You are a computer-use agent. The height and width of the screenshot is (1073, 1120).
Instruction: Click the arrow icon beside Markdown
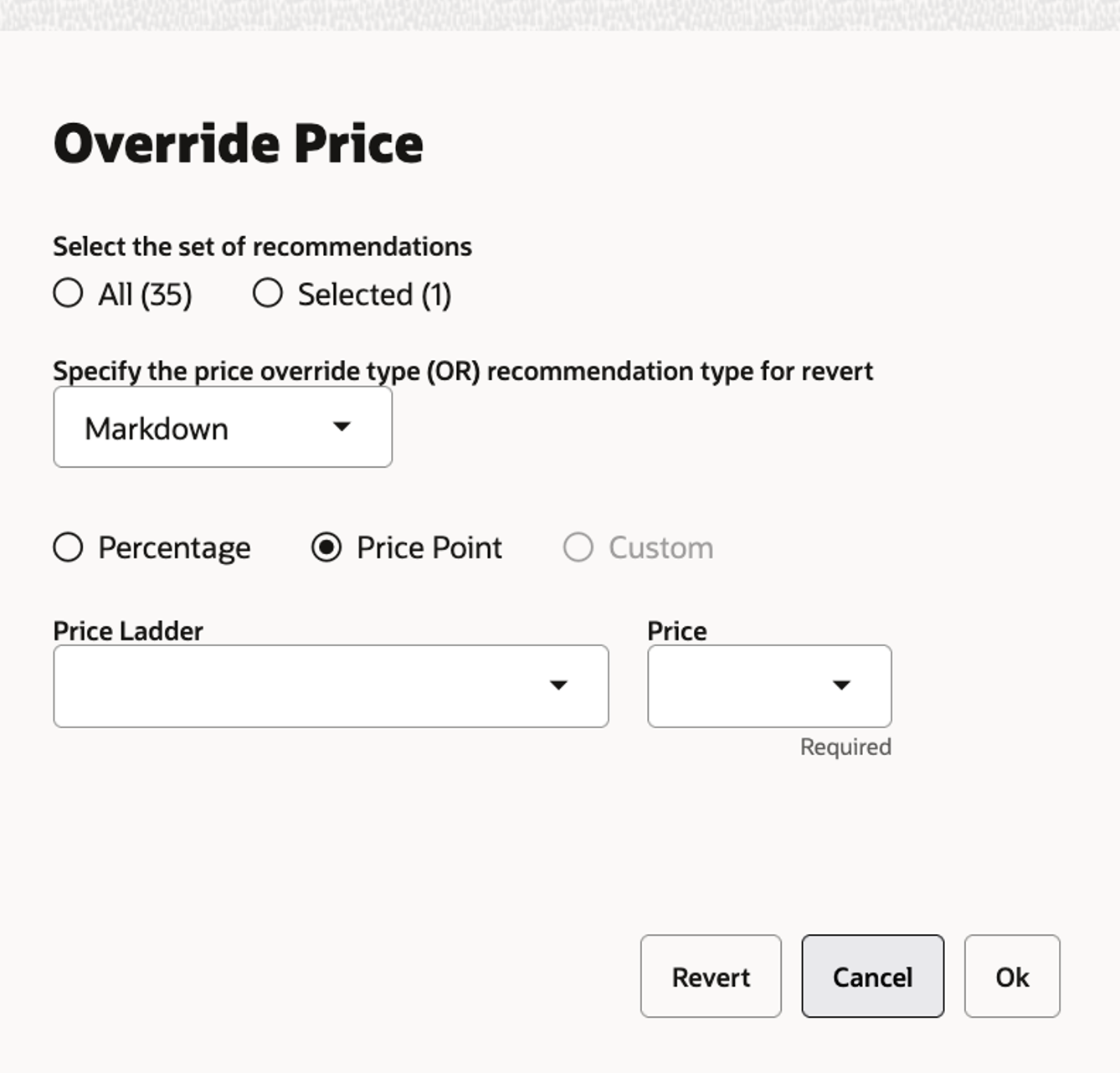(342, 427)
